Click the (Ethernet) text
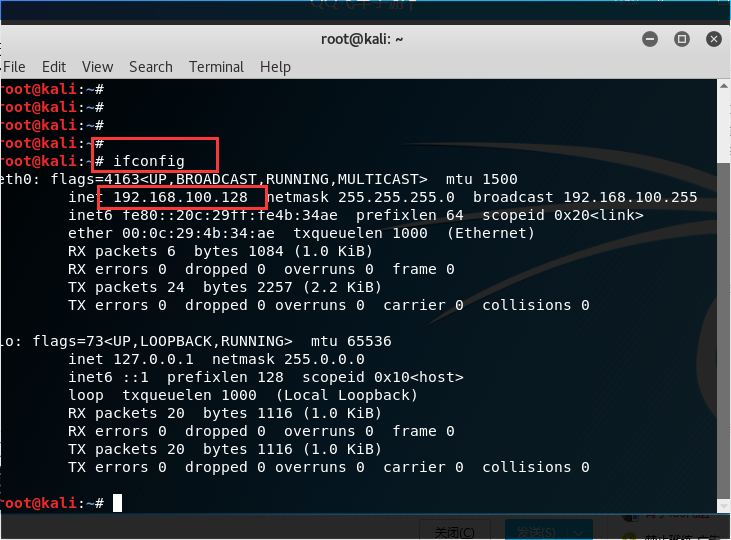Image resolution: width=731 pixels, height=540 pixels. [x=490, y=233]
